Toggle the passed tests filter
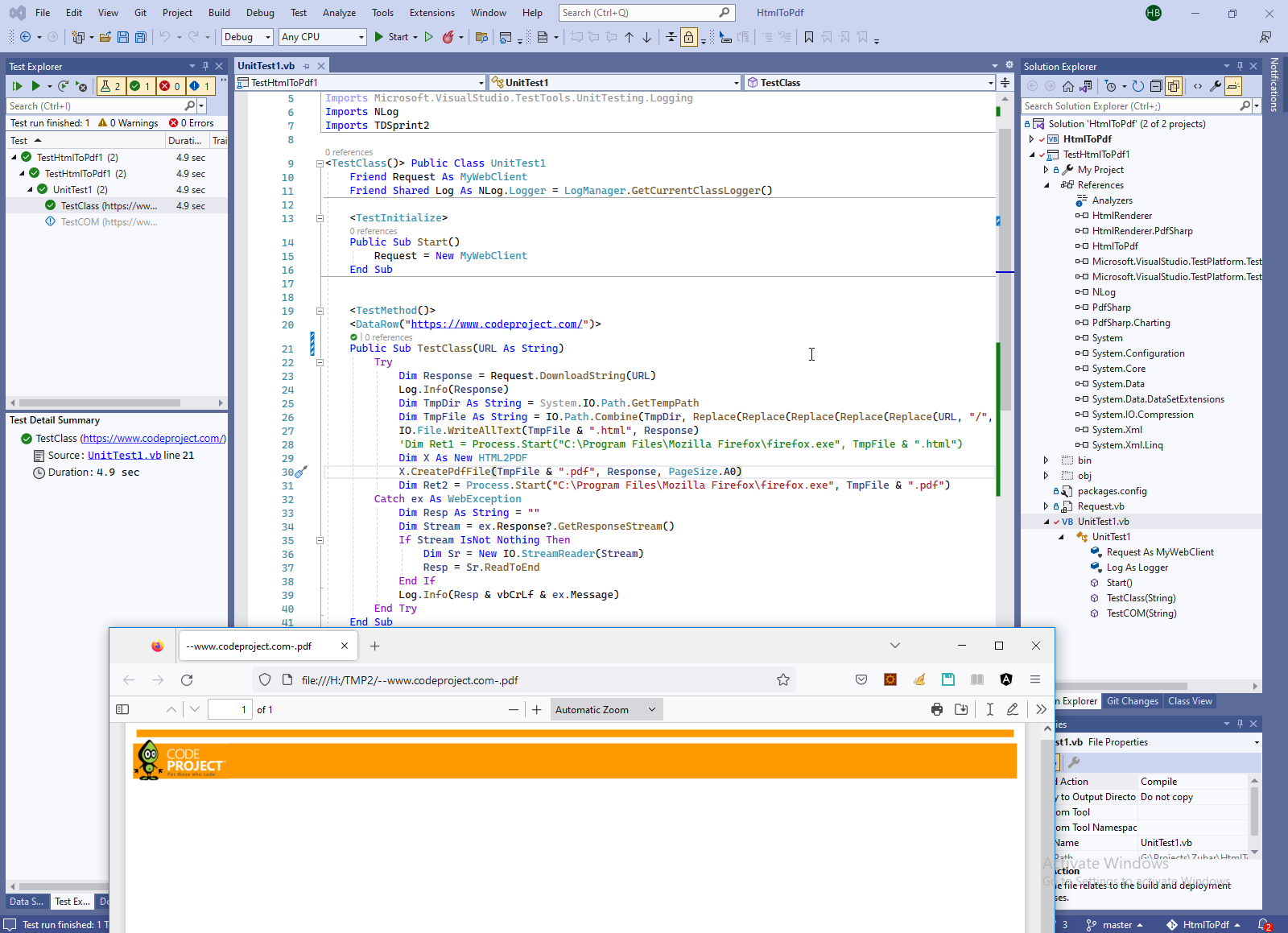The width and height of the screenshot is (1288, 933). pos(140,86)
